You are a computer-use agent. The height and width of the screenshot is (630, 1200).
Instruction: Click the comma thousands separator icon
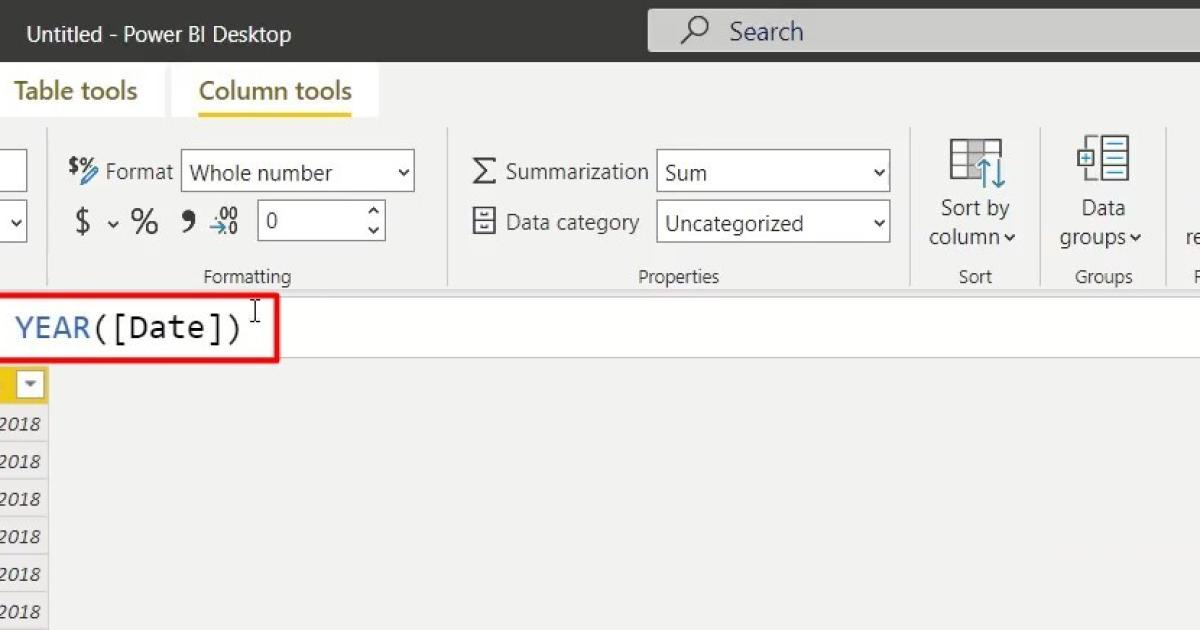(x=188, y=221)
